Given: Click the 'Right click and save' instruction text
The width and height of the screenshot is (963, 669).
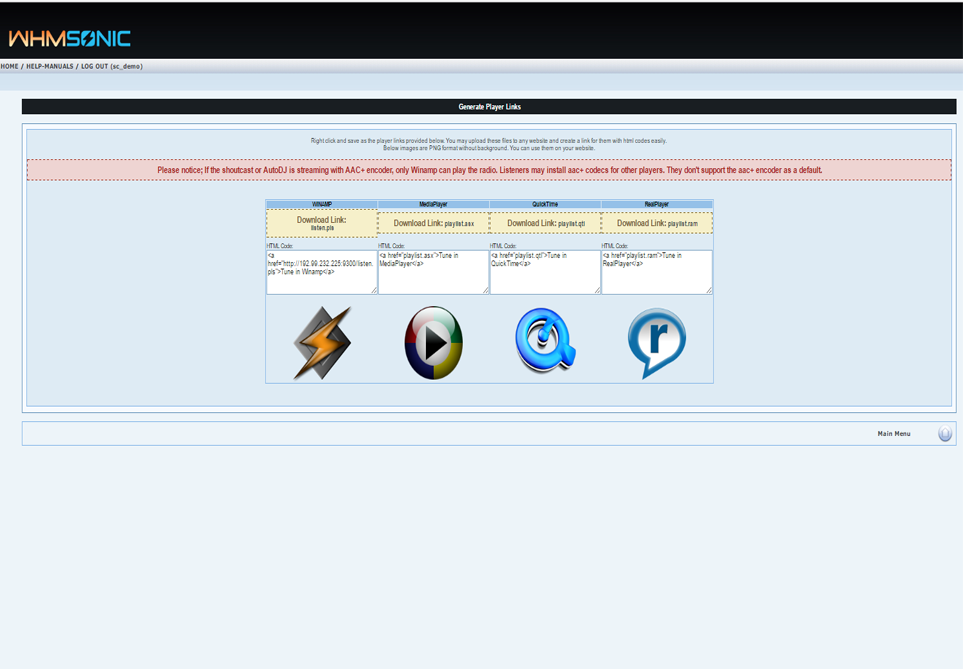Looking at the screenshot, I should (x=489, y=141).
